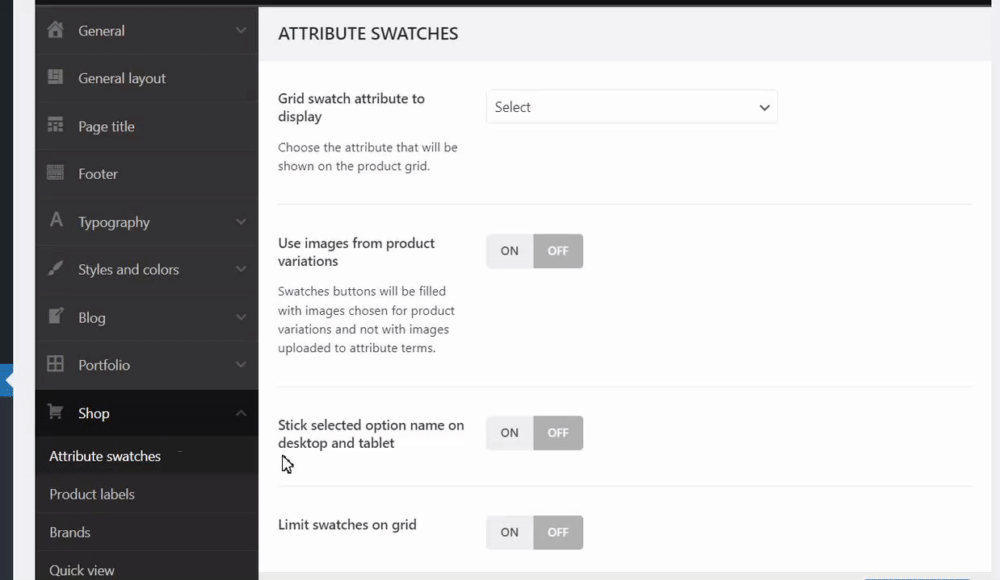Switch on Limit swatches on grid
The image size is (1000, 580).
[x=510, y=532]
